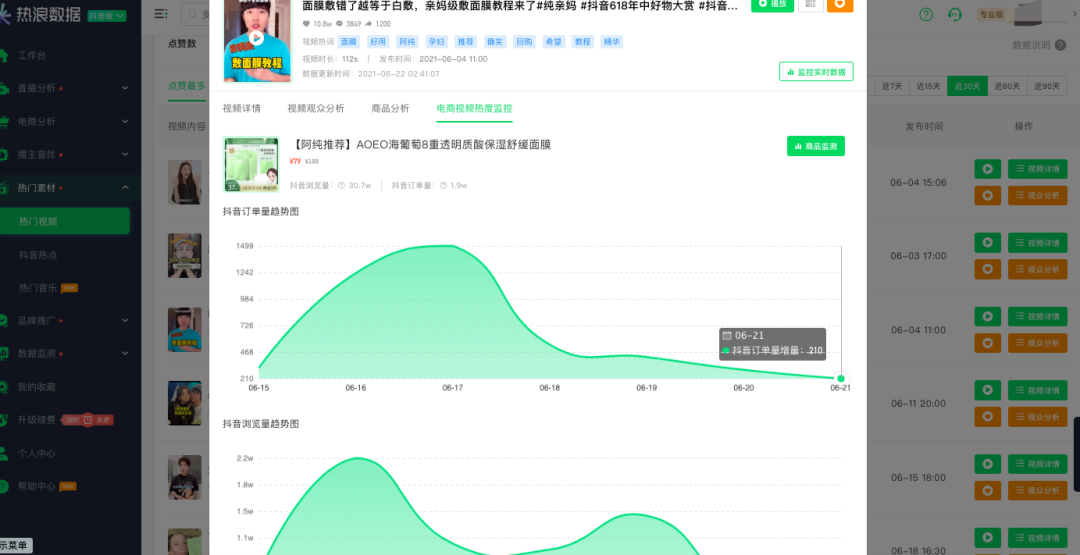Screen dimensions: 1080x555
Task: Collapse sidebar with the hamburger menu icon
Action: point(161,14)
